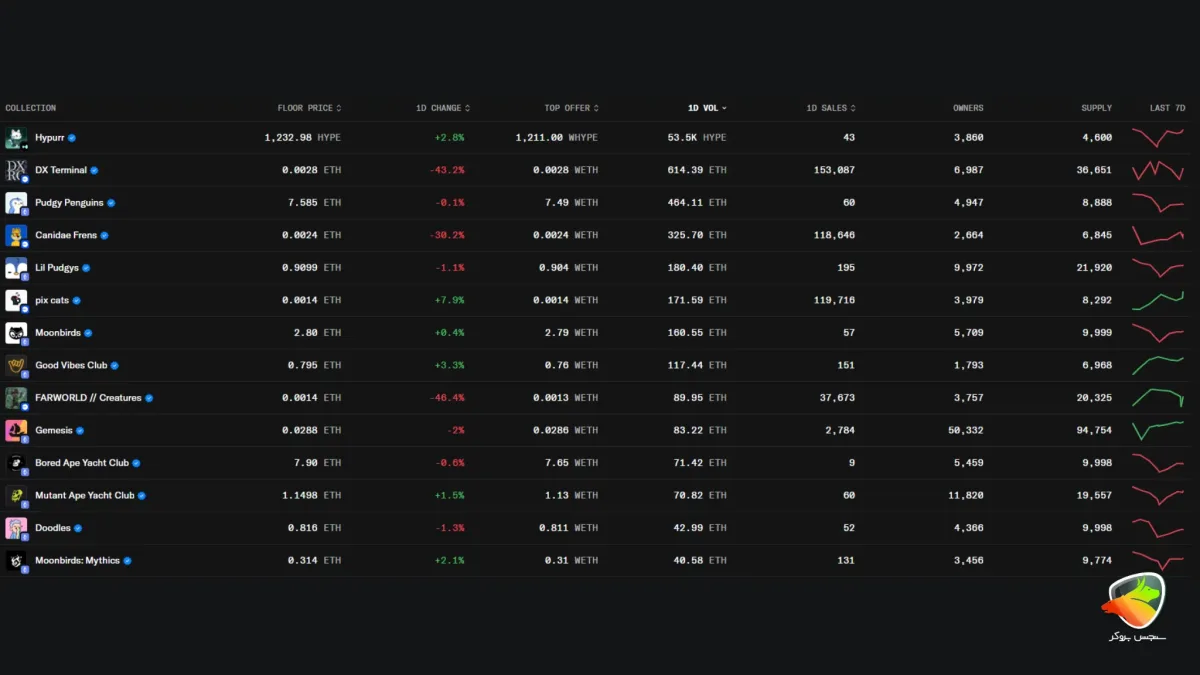1200x675 pixels.
Task: Toggle the 1D Vol sort direction
Action: [x=707, y=108]
